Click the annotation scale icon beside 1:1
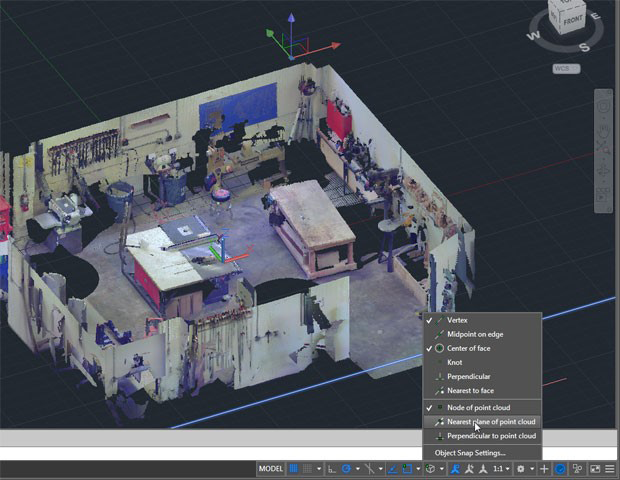This screenshot has width=620, height=480. pyautogui.click(x=483, y=469)
